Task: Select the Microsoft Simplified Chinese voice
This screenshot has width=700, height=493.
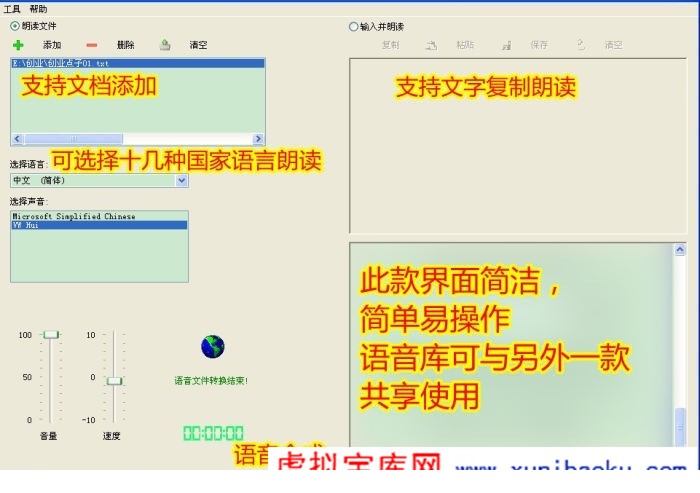Action: [x=99, y=216]
